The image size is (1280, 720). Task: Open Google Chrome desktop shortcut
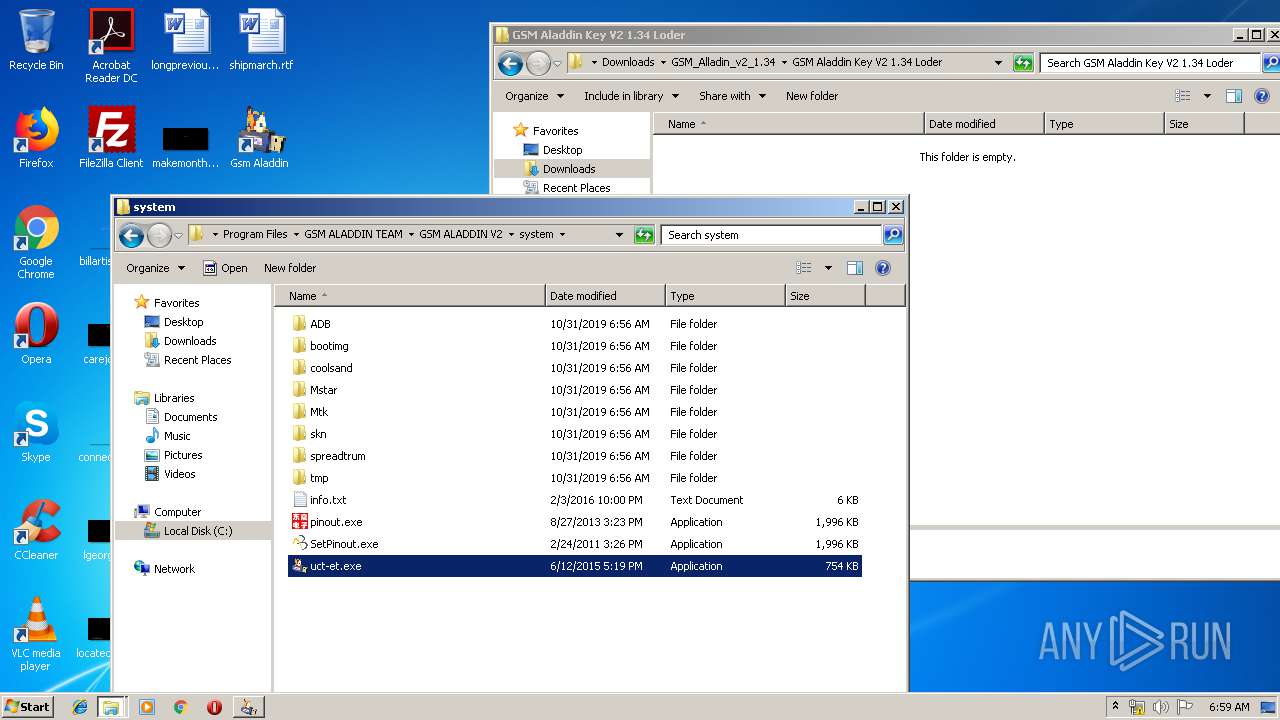coord(36,242)
